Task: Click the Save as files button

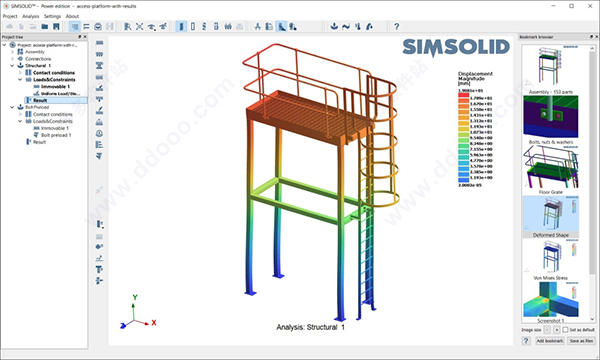Action: click(x=581, y=340)
